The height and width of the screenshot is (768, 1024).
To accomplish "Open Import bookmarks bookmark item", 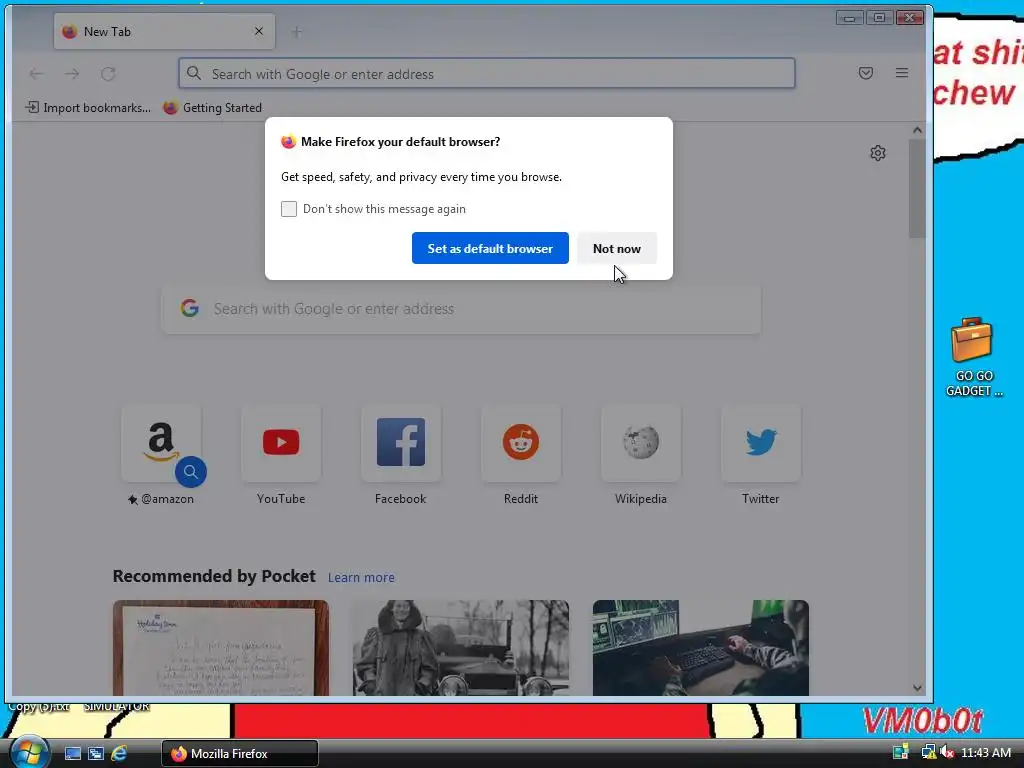I will coord(88,108).
